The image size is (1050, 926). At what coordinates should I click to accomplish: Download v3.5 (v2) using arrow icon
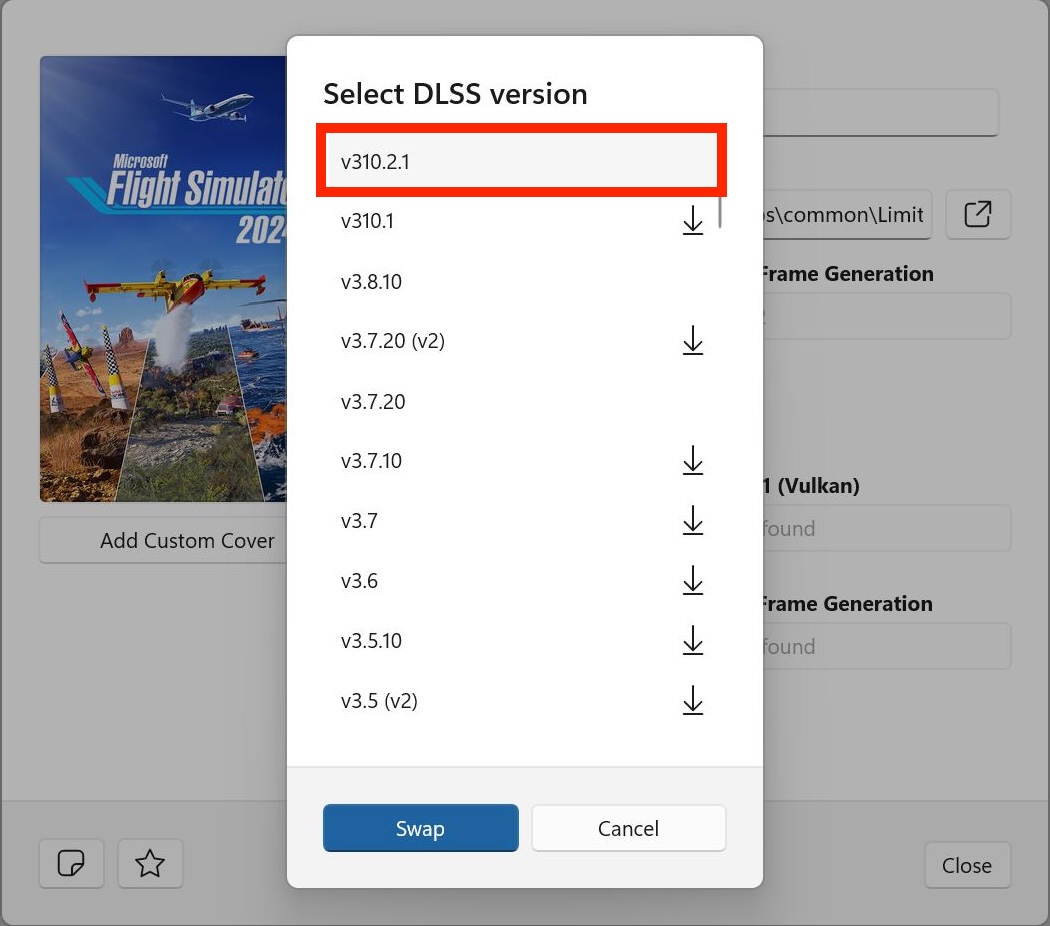coord(692,701)
